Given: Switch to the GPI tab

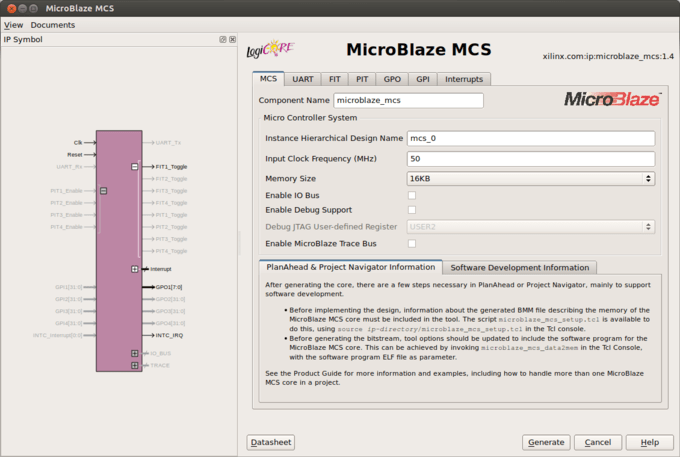Looking at the screenshot, I should click(423, 79).
